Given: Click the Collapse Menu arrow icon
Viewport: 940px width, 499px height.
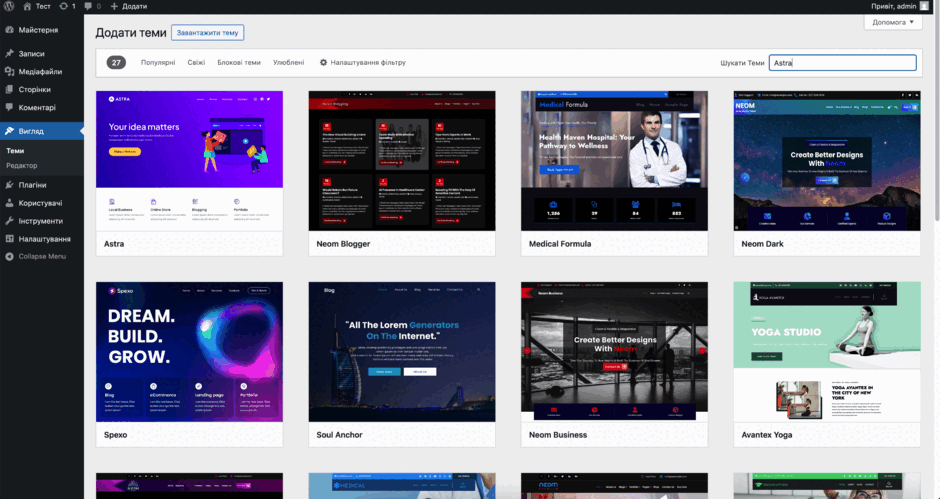Looking at the screenshot, I should (9, 256).
